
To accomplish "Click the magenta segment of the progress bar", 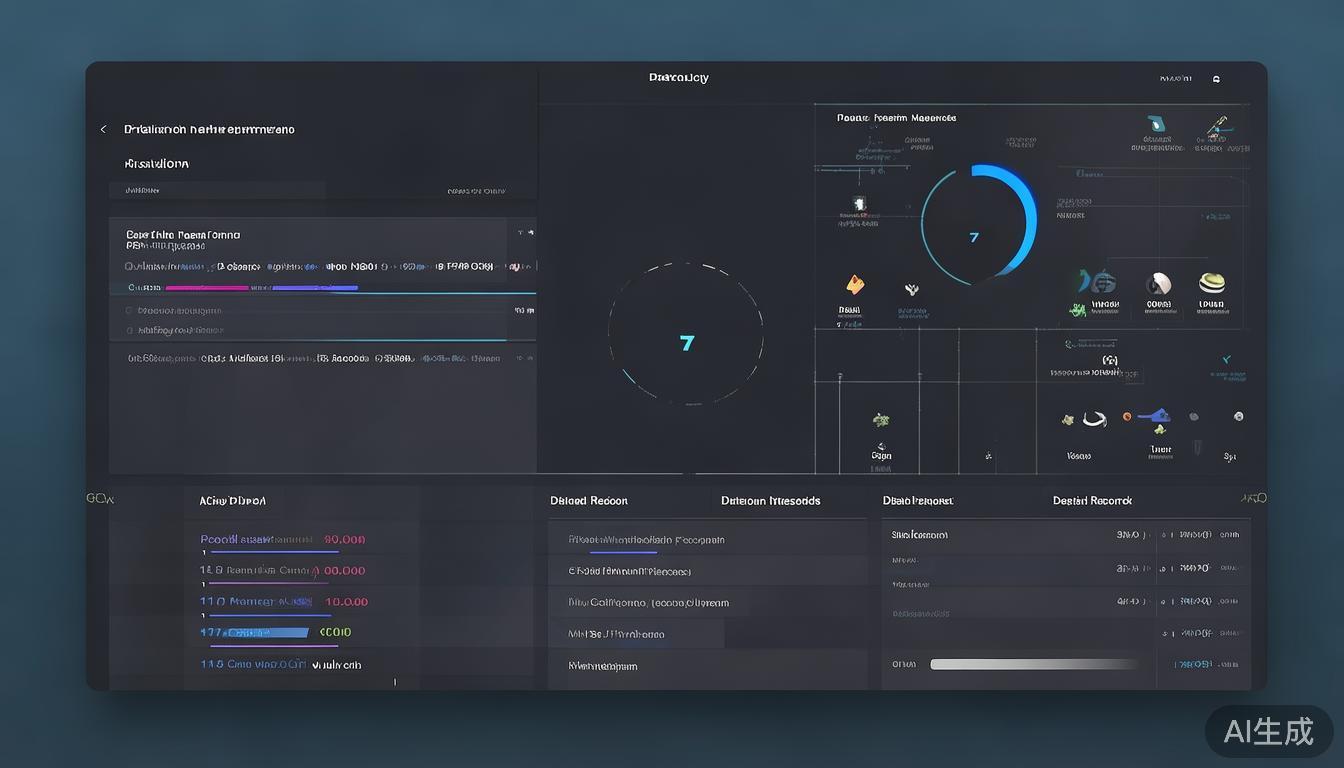I will [207, 288].
